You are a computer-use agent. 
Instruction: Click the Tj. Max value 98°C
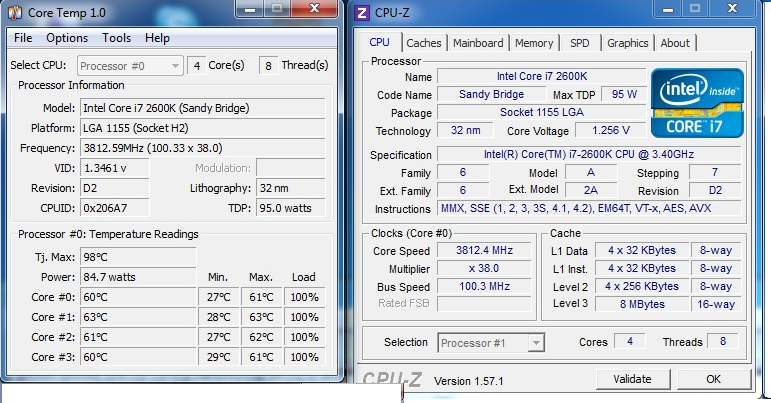tap(138, 257)
